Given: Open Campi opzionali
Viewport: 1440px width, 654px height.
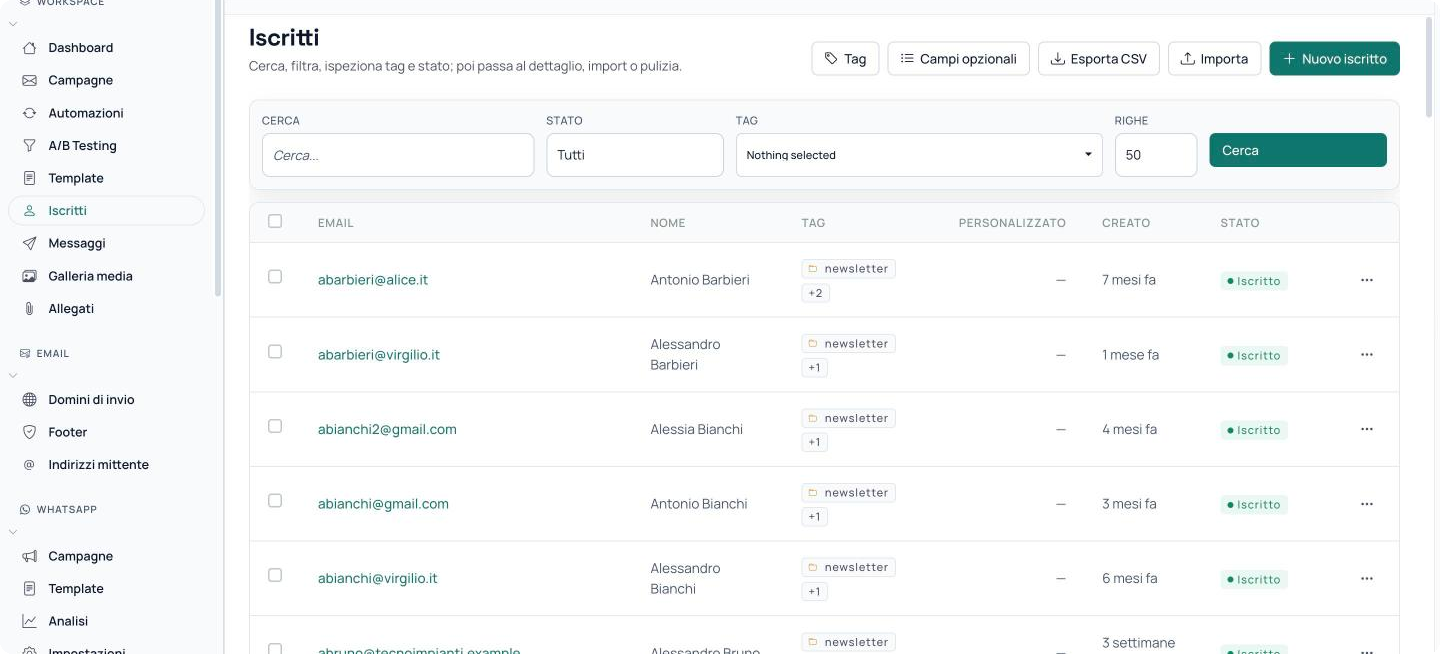Looking at the screenshot, I should [x=958, y=59].
